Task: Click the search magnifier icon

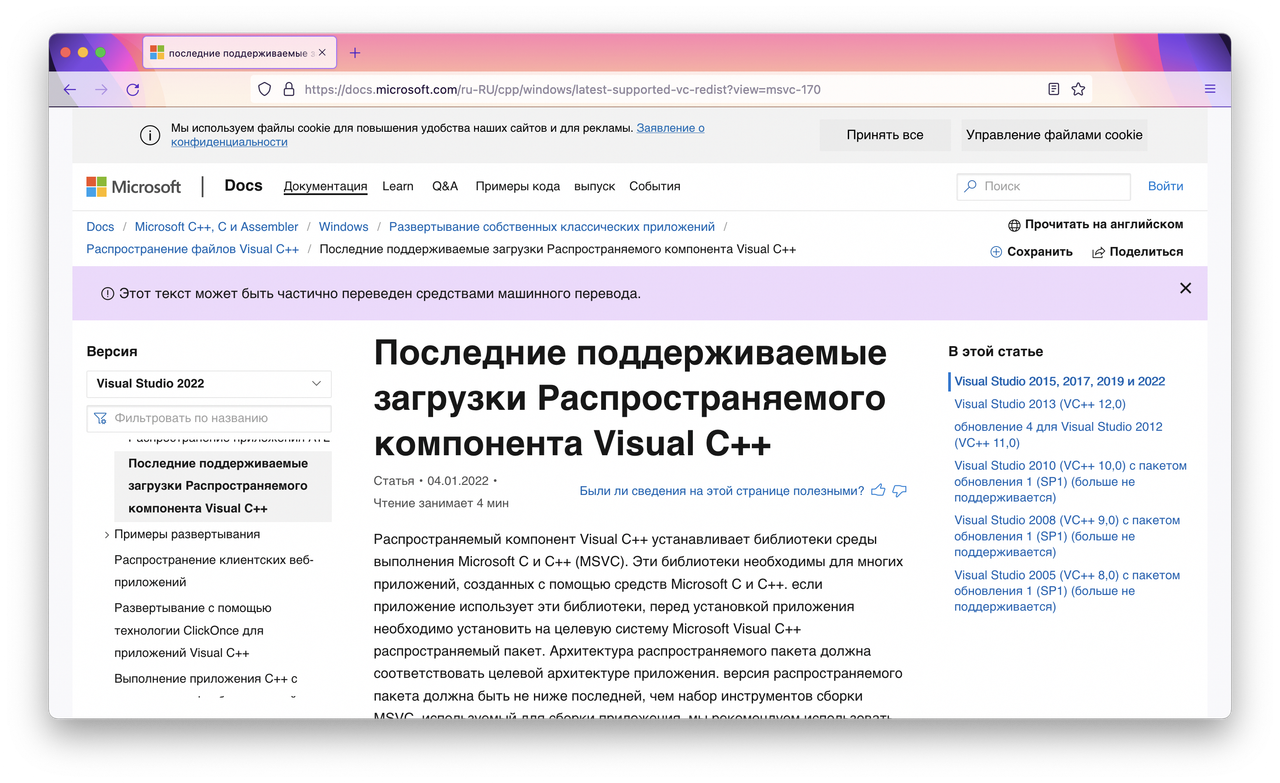Action: [970, 186]
